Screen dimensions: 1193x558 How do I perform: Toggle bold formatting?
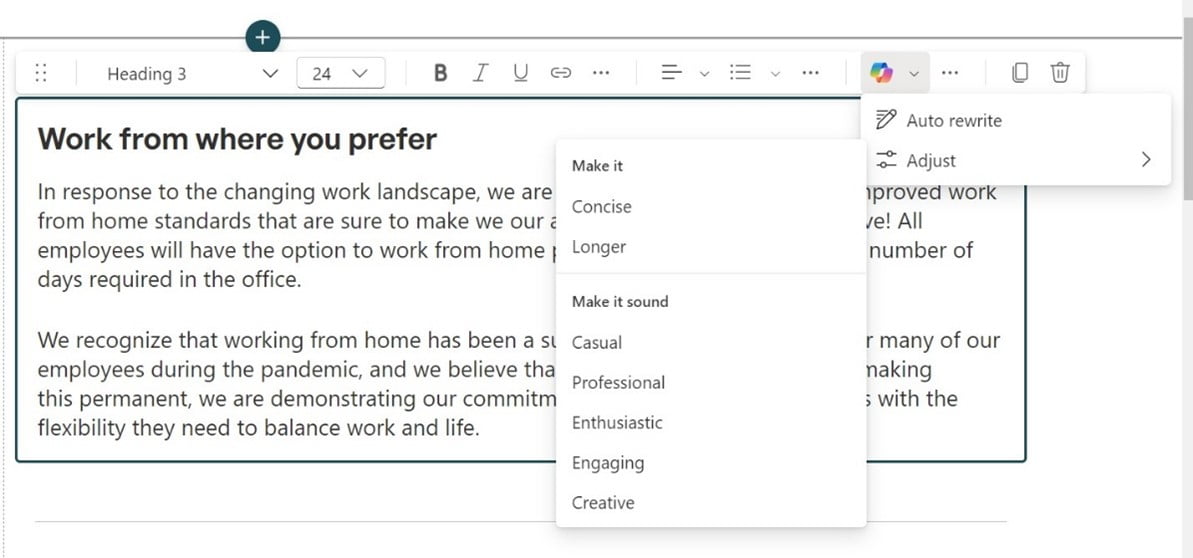point(440,73)
